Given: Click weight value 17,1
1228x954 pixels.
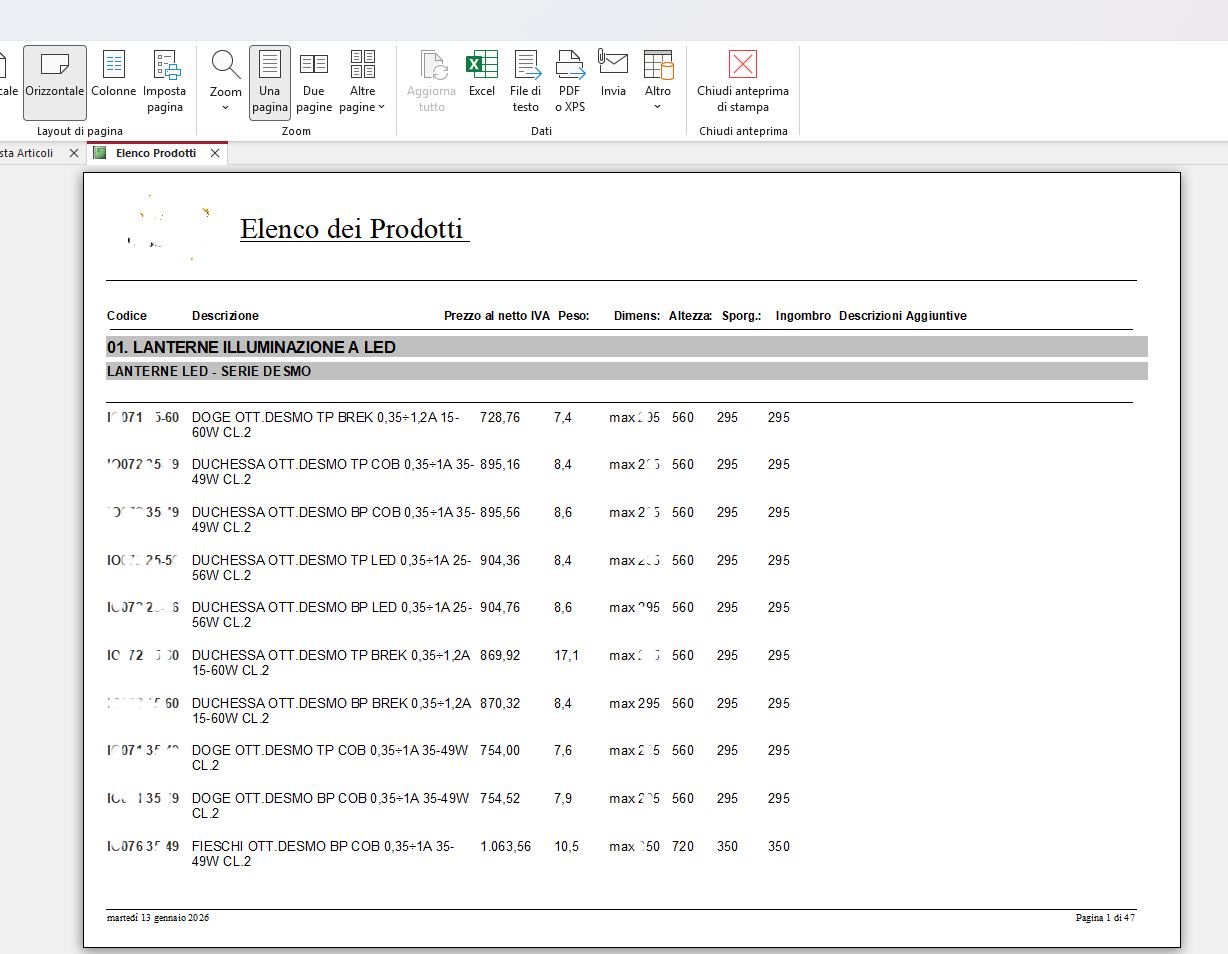Looking at the screenshot, I should point(566,655).
